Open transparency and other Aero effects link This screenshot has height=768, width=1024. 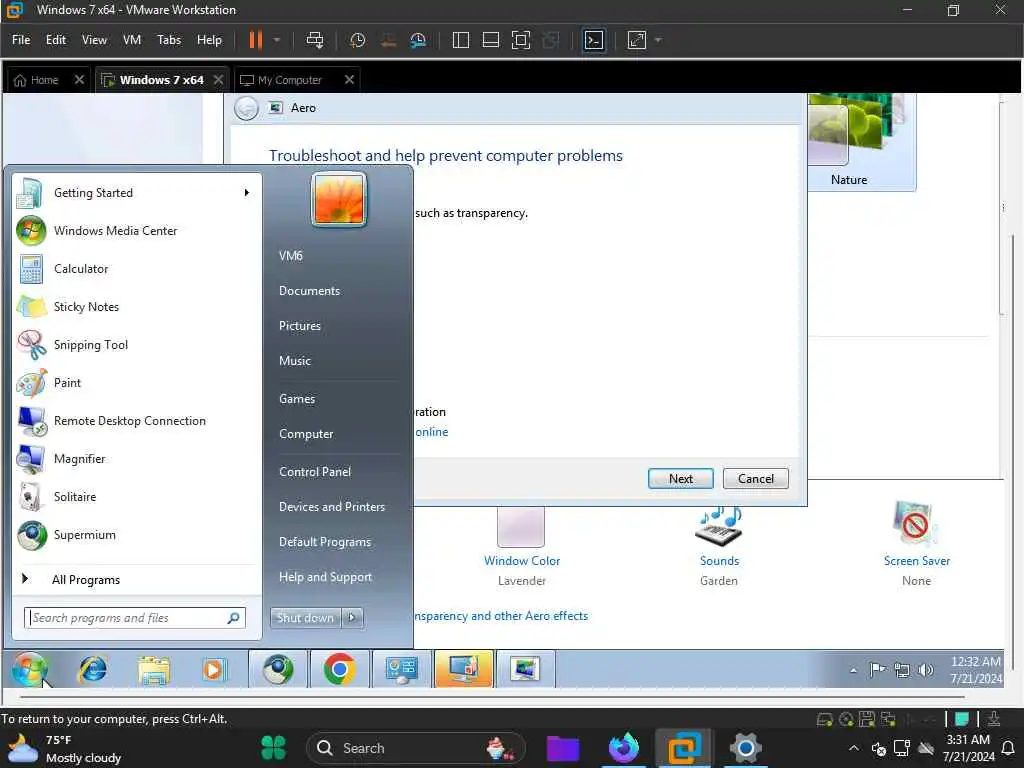501,616
